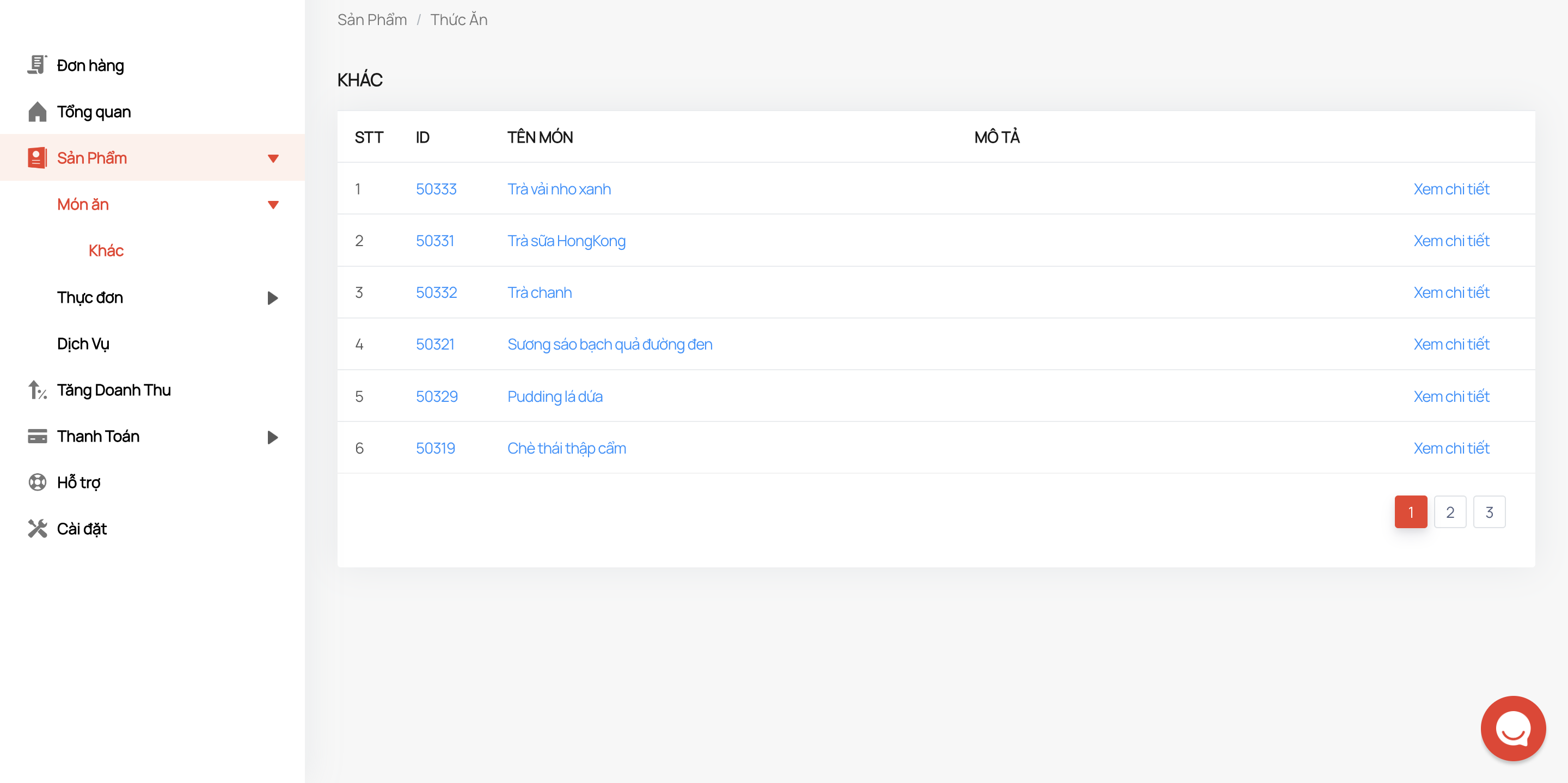The image size is (1568, 783).
Task: Click the KHÁC section heading
Action: pos(360,79)
